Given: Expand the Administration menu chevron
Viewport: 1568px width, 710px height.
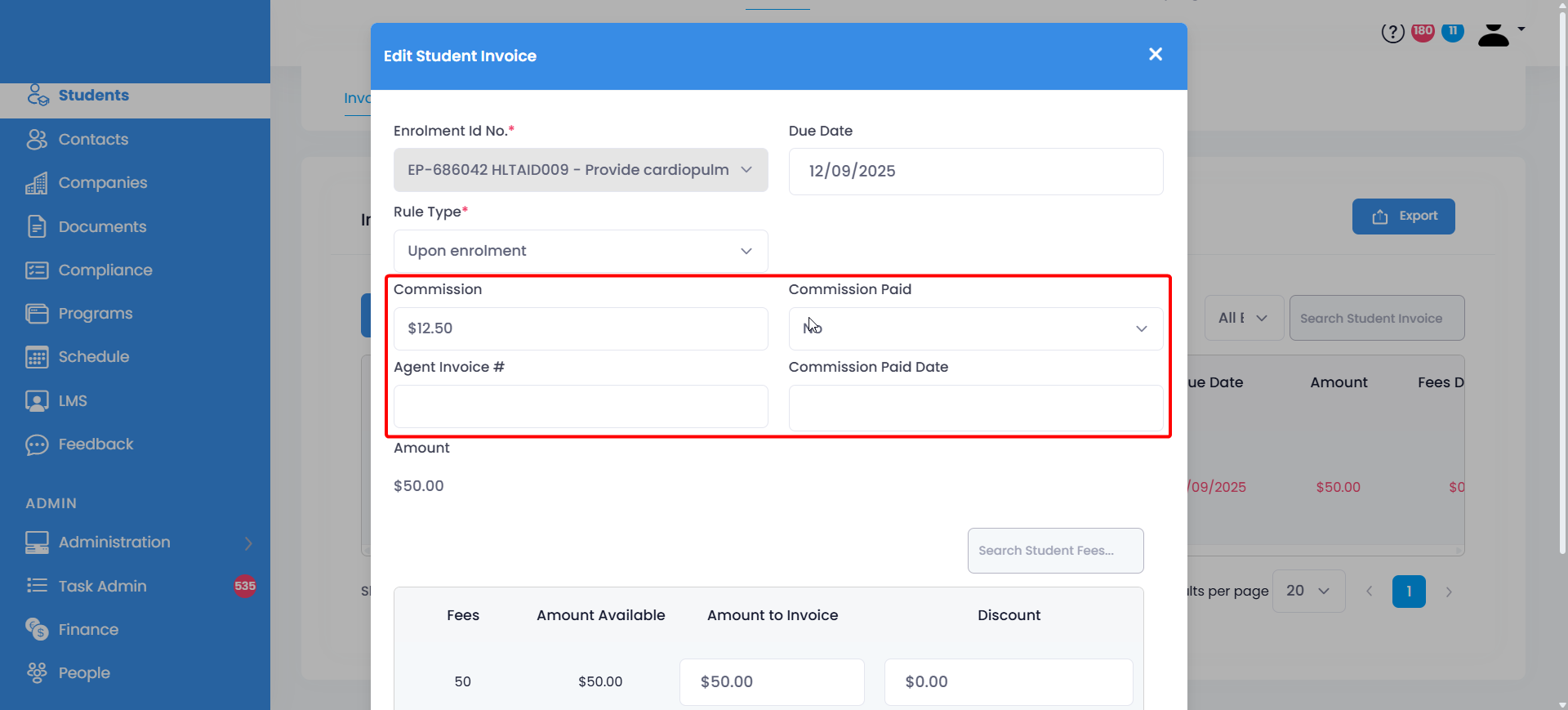Looking at the screenshot, I should click(248, 543).
